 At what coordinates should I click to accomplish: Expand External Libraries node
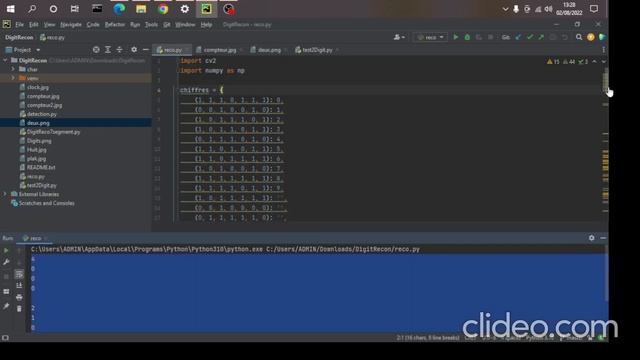[x=5, y=194]
